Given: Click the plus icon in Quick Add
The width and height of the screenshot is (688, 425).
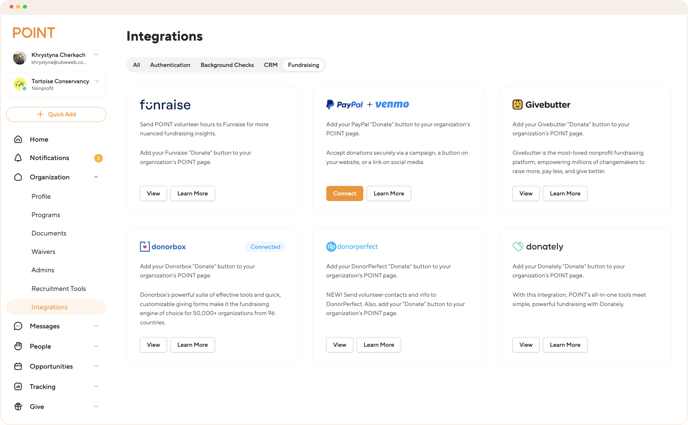Looking at the screenshot, I should pyautogui.click(x=40, y=114).
